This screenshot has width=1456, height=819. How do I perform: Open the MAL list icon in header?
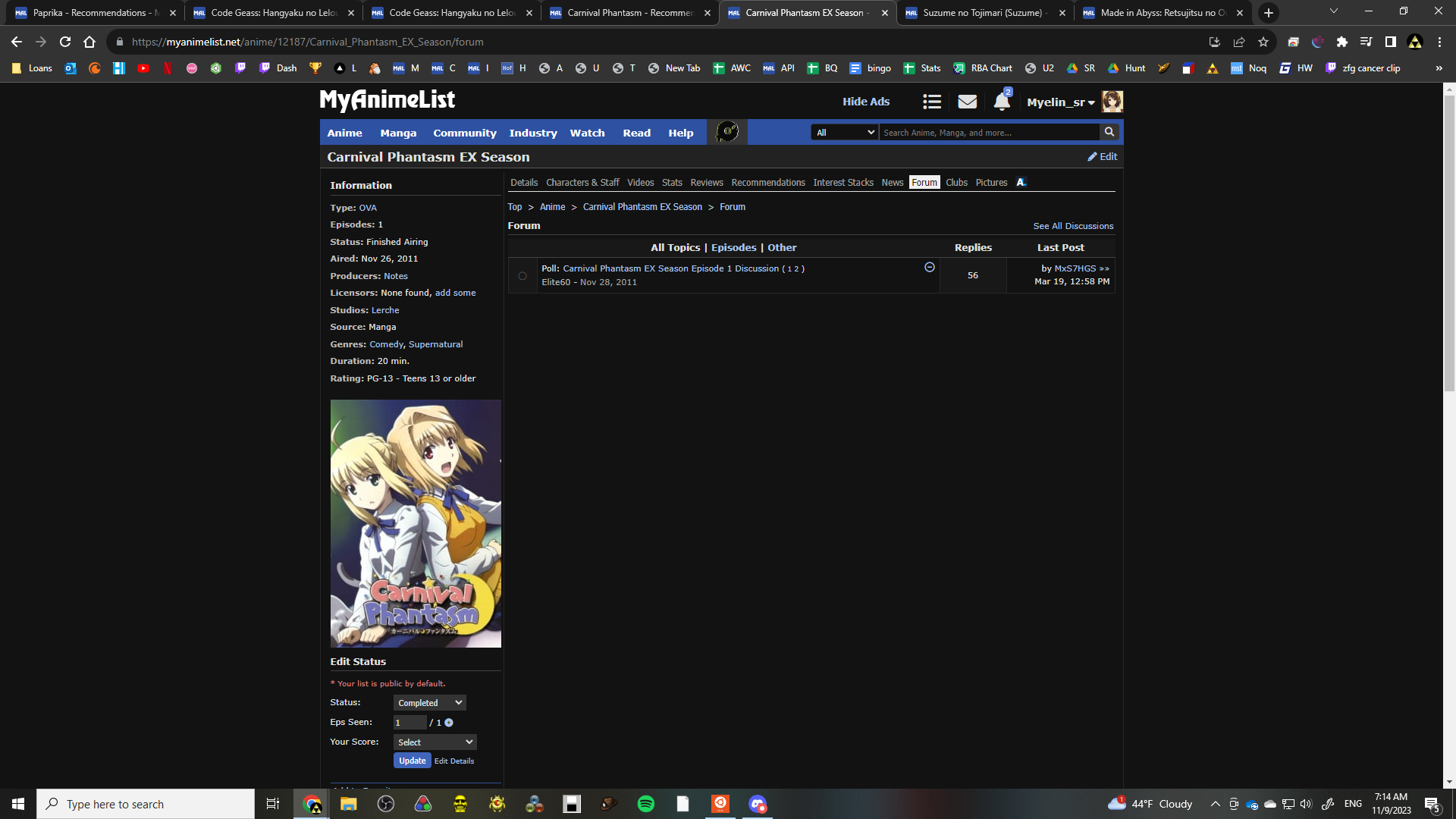[x=932, y=102]
